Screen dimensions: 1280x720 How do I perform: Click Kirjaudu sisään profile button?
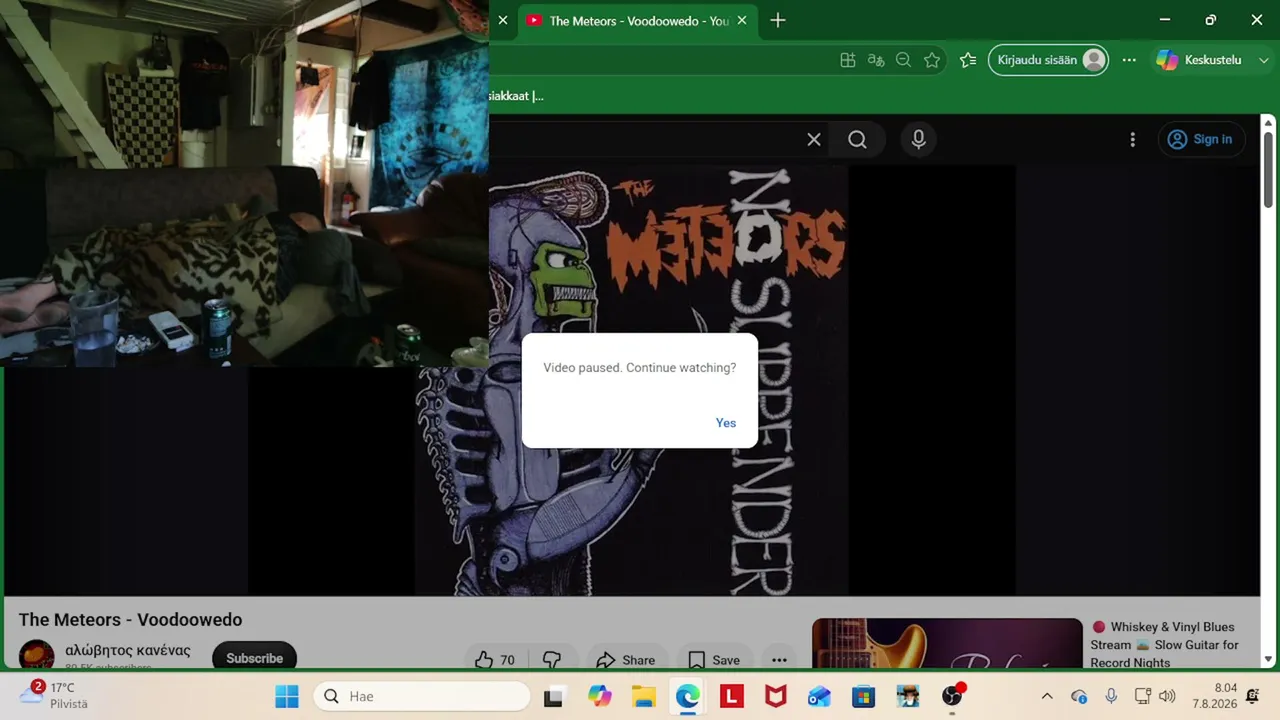click(1048, 60)
